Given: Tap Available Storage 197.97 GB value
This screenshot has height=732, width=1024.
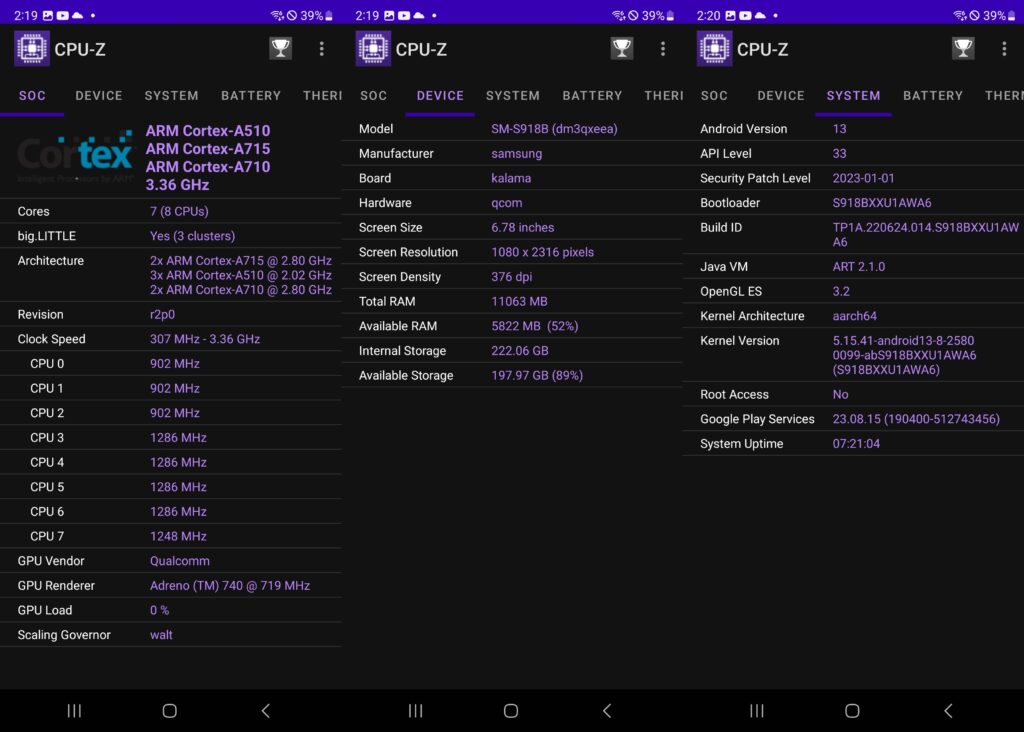Looking at the screenshot, I should 537,376.
